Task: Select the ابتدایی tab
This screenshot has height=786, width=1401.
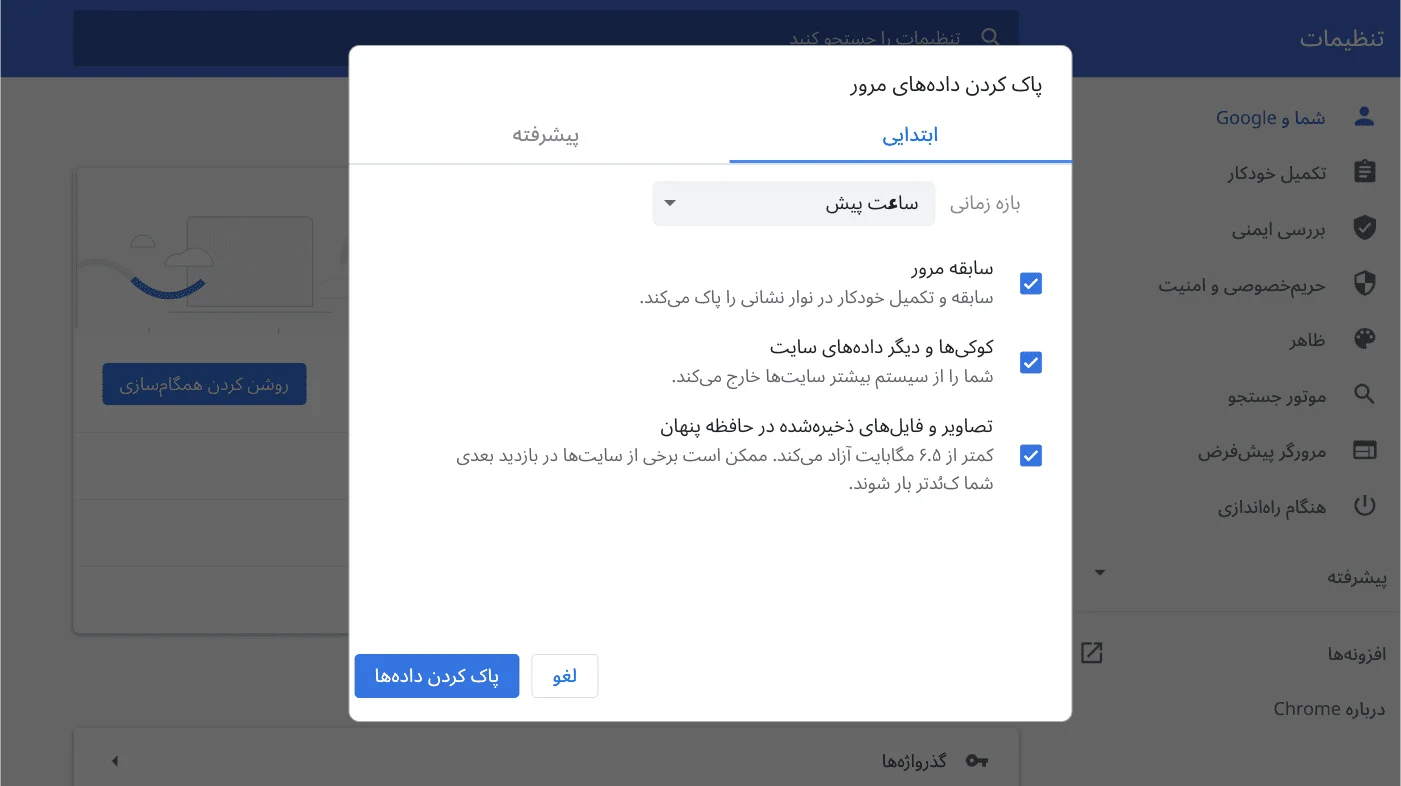Action: 911,136
